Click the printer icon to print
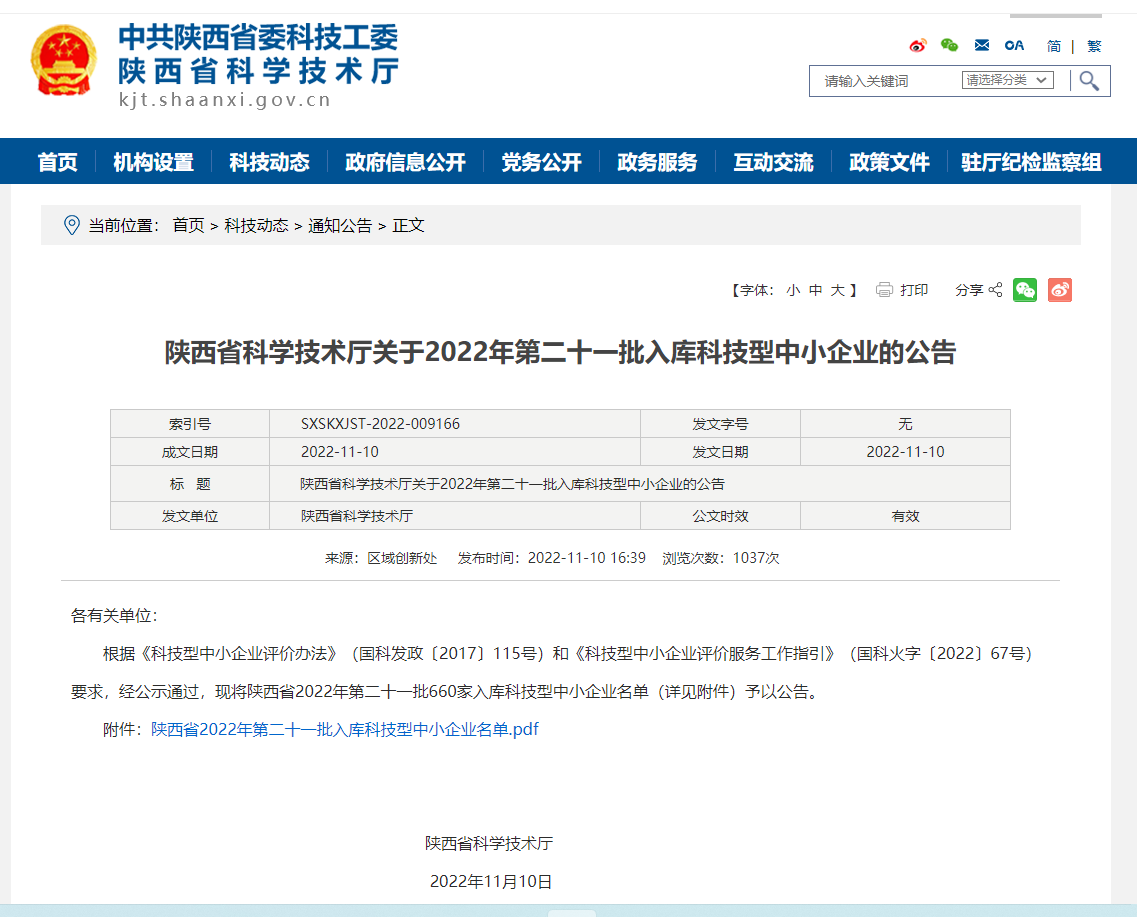Image resolution: width=1137 pixels, height=917 pixels. click(x=884, y=290)
